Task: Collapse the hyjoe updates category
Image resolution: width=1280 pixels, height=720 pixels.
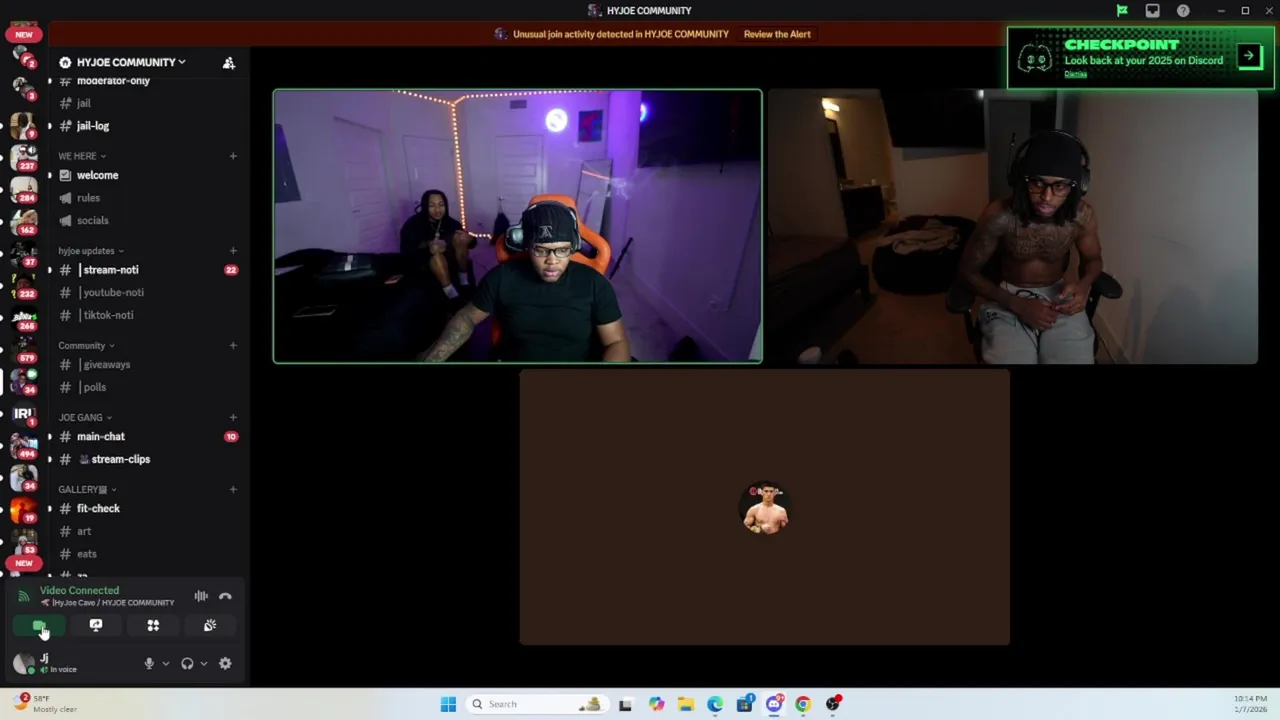Action: (91, 251)
